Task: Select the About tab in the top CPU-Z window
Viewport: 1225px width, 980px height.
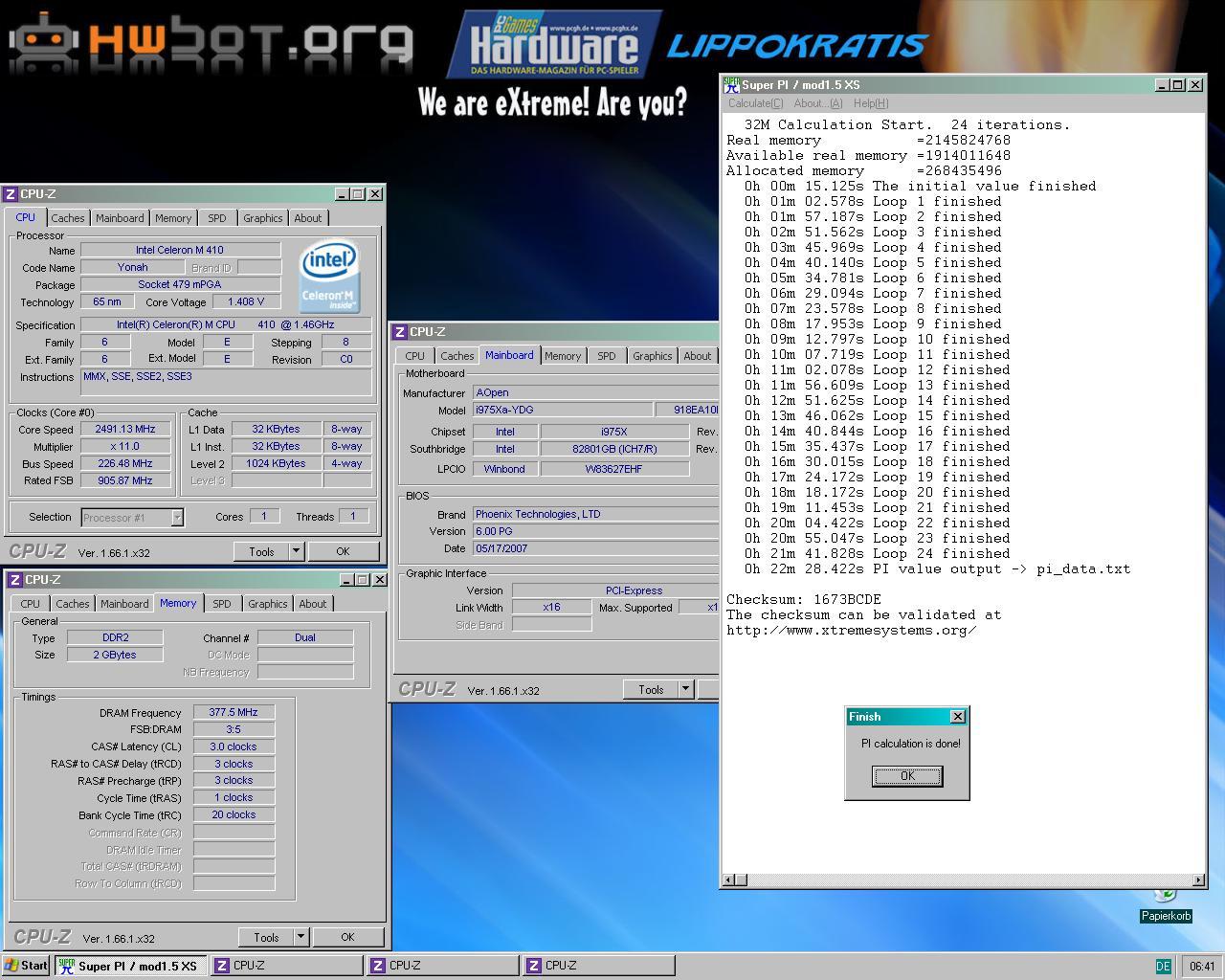Action: 308,218
